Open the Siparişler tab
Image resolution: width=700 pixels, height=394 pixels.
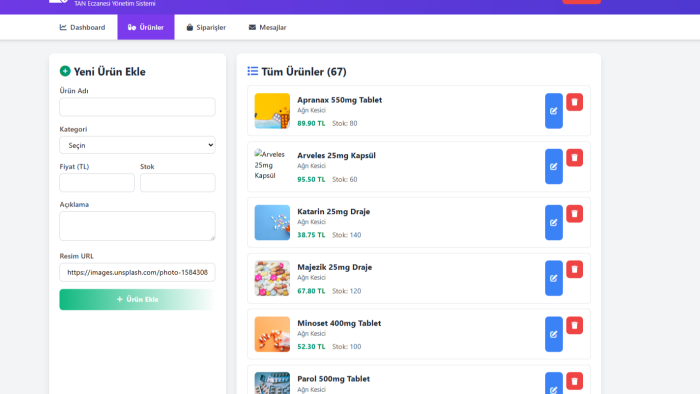click(206, 27)
